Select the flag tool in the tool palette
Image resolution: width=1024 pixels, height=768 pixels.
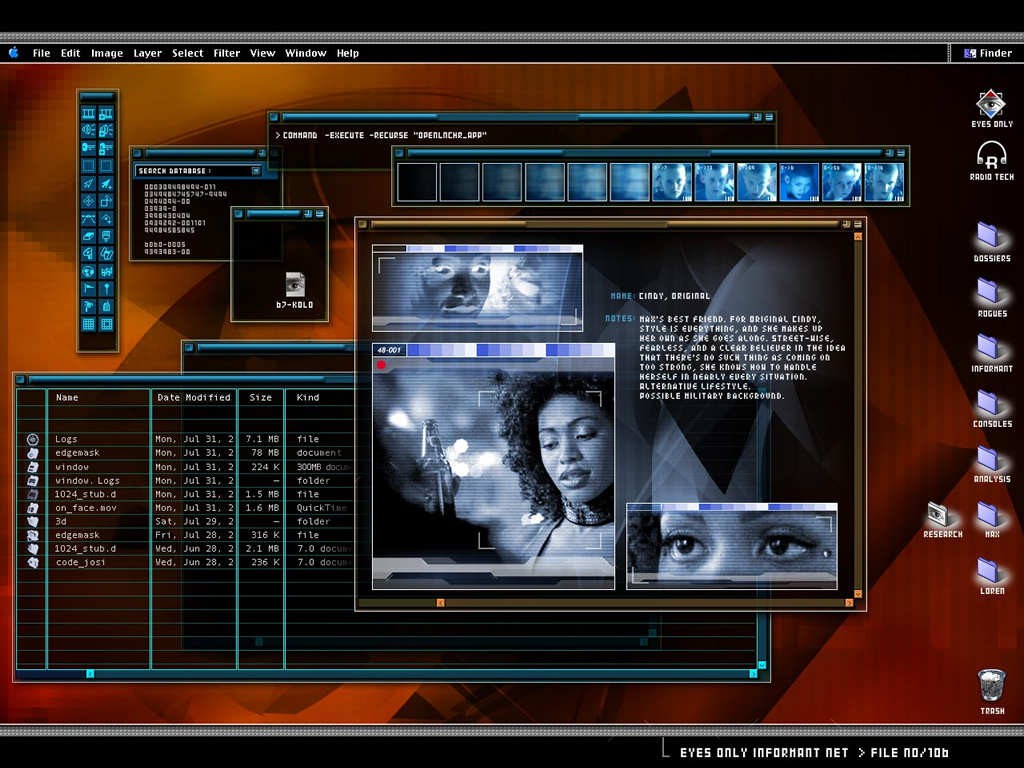[89, 289]
